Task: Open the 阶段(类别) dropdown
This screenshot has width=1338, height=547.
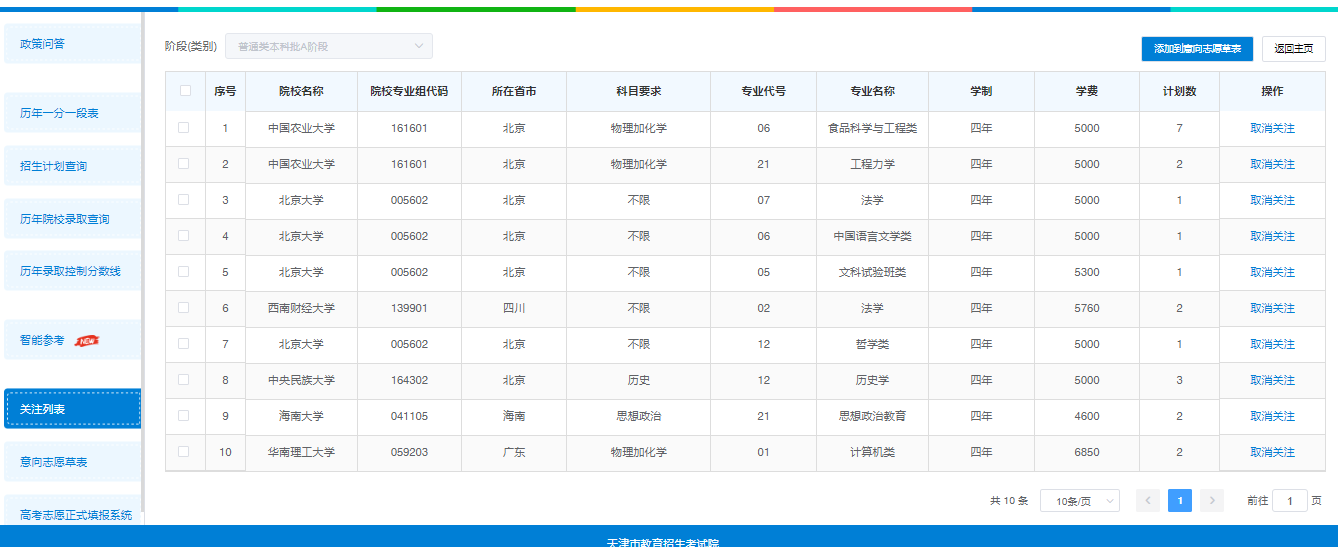Action: [329, 46]
